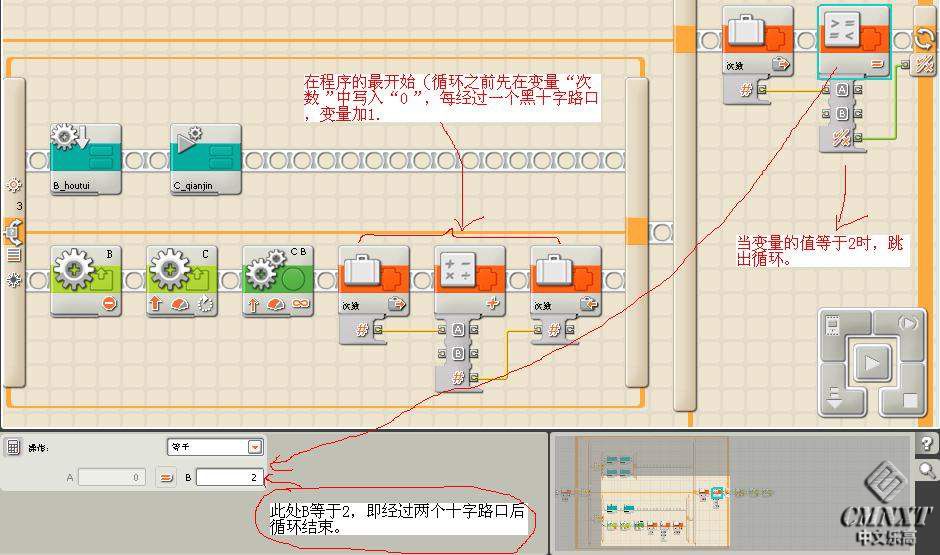Click the A value field showing 0

pos(112,477)
